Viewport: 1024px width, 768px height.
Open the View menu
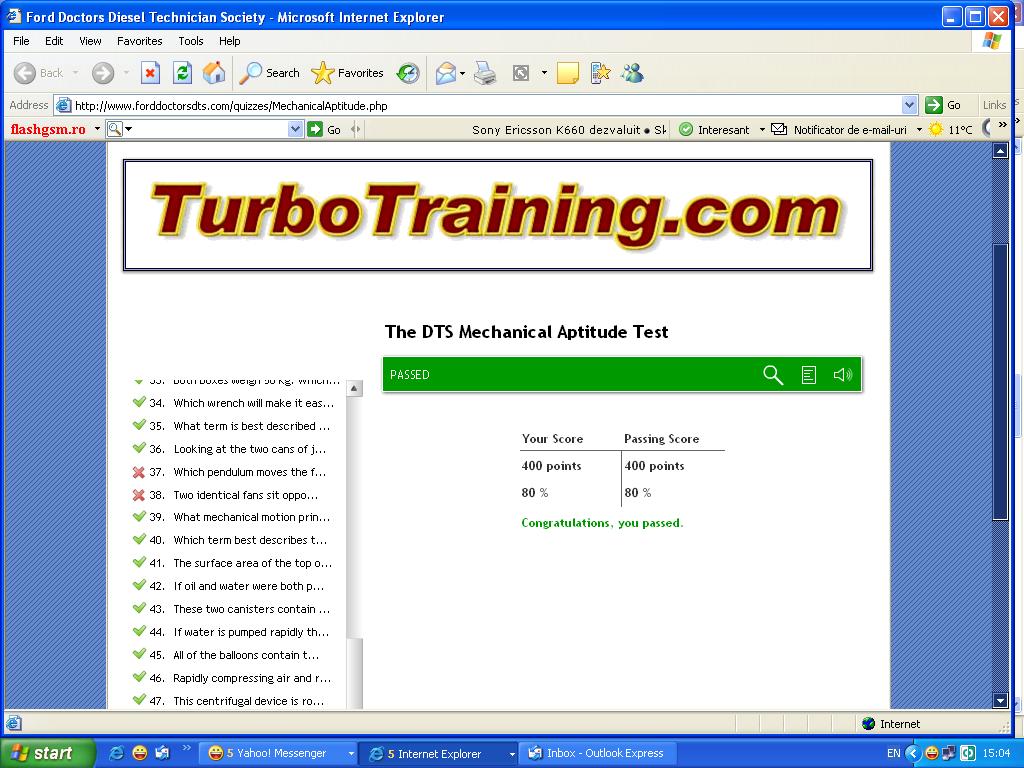[90, 41]
